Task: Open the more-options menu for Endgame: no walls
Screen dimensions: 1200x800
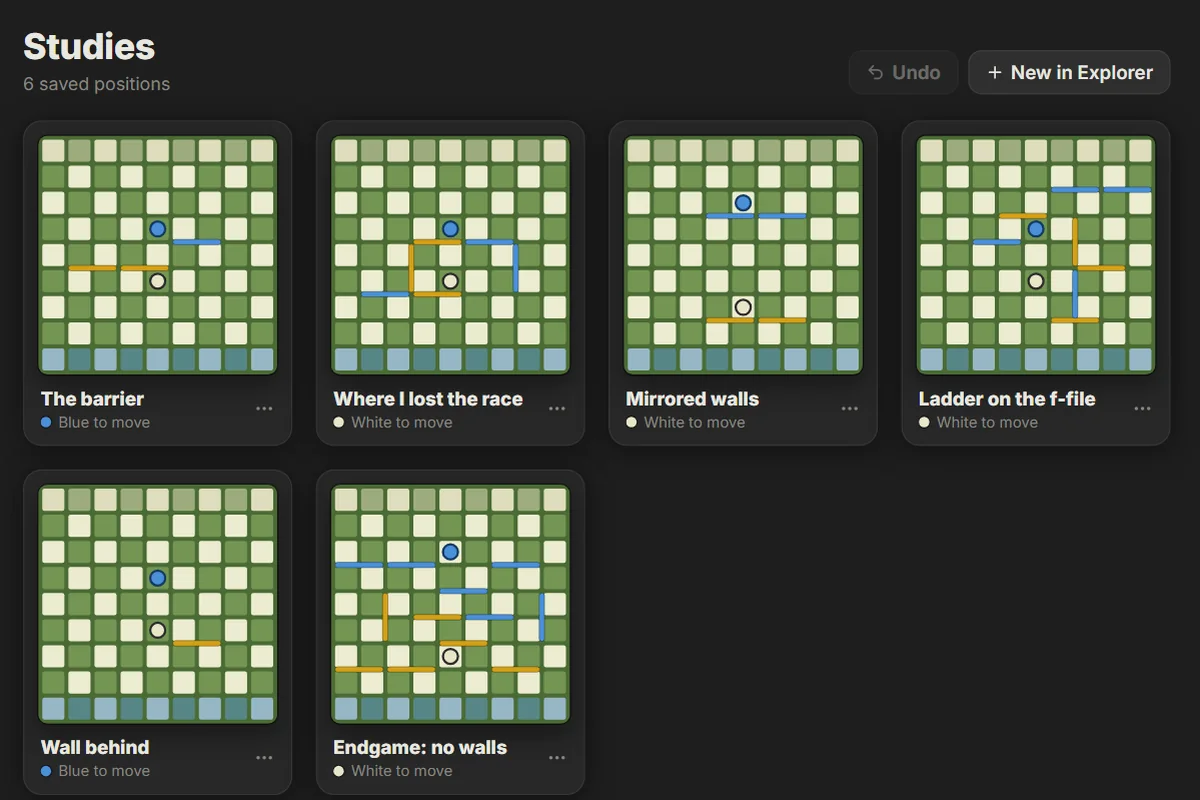Action: point(557,758)
